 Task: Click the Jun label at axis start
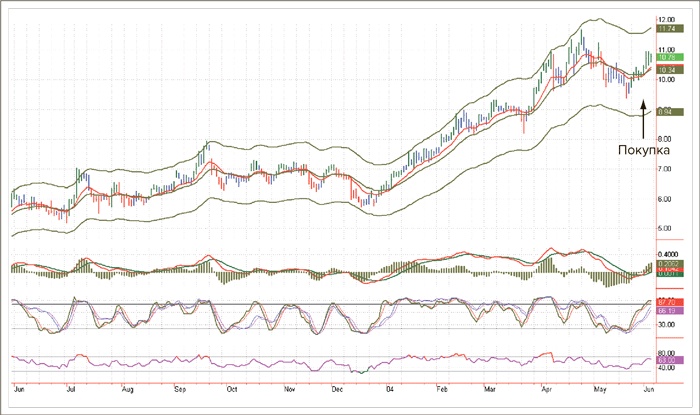click(x=17, y=383)
